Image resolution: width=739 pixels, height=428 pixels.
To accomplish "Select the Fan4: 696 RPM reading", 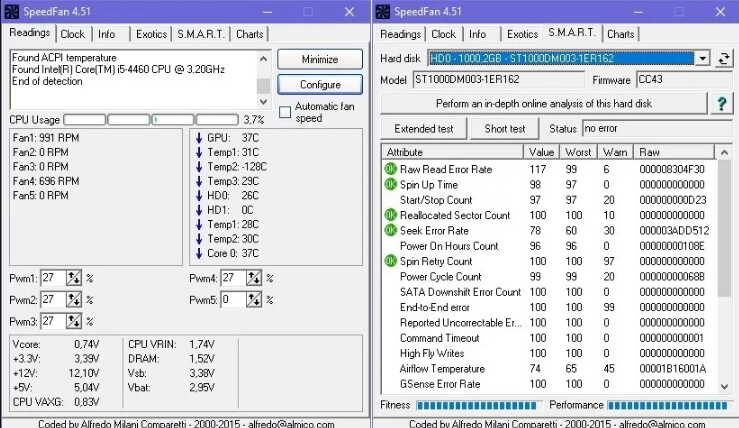I will (x=46, y=181).
